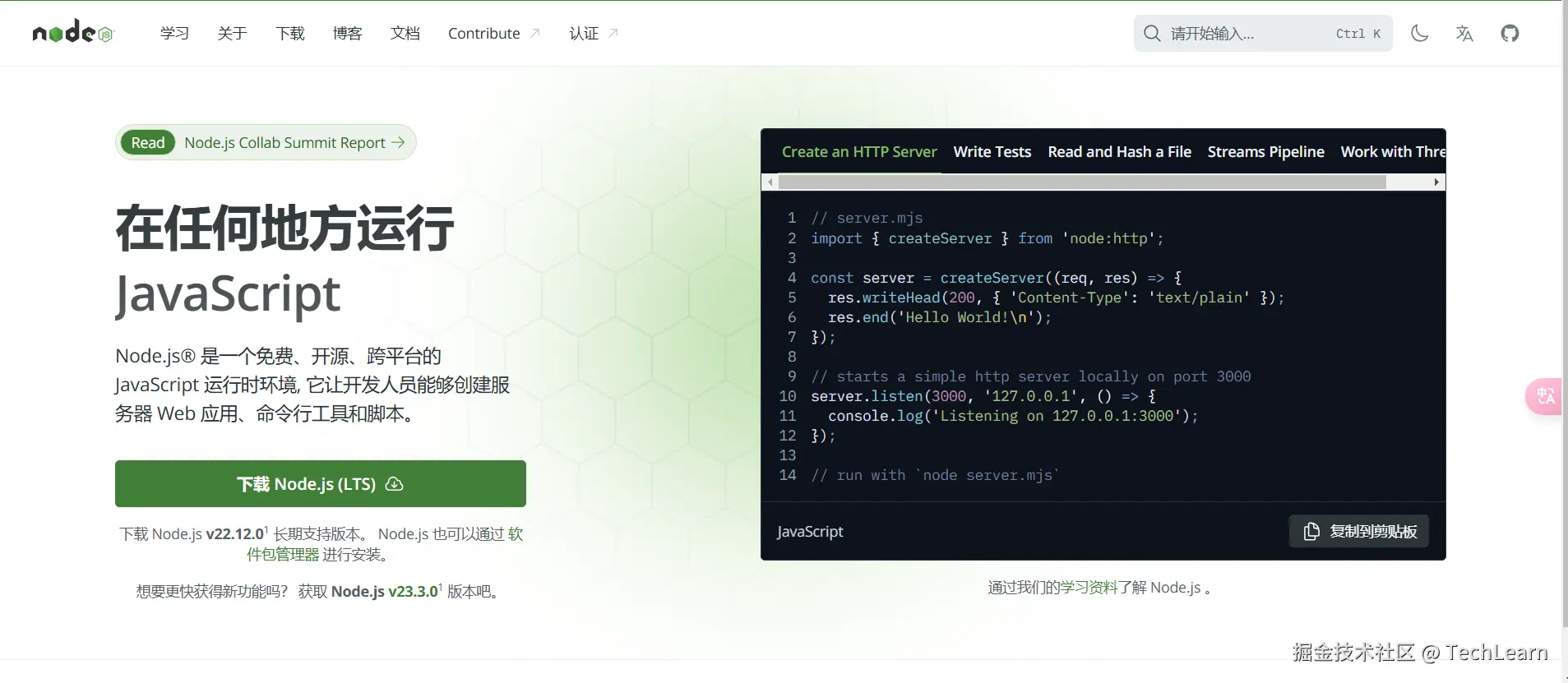Click the left scroll arrow of tab scrollbar

pyautogui.click(x=770, y=182)
